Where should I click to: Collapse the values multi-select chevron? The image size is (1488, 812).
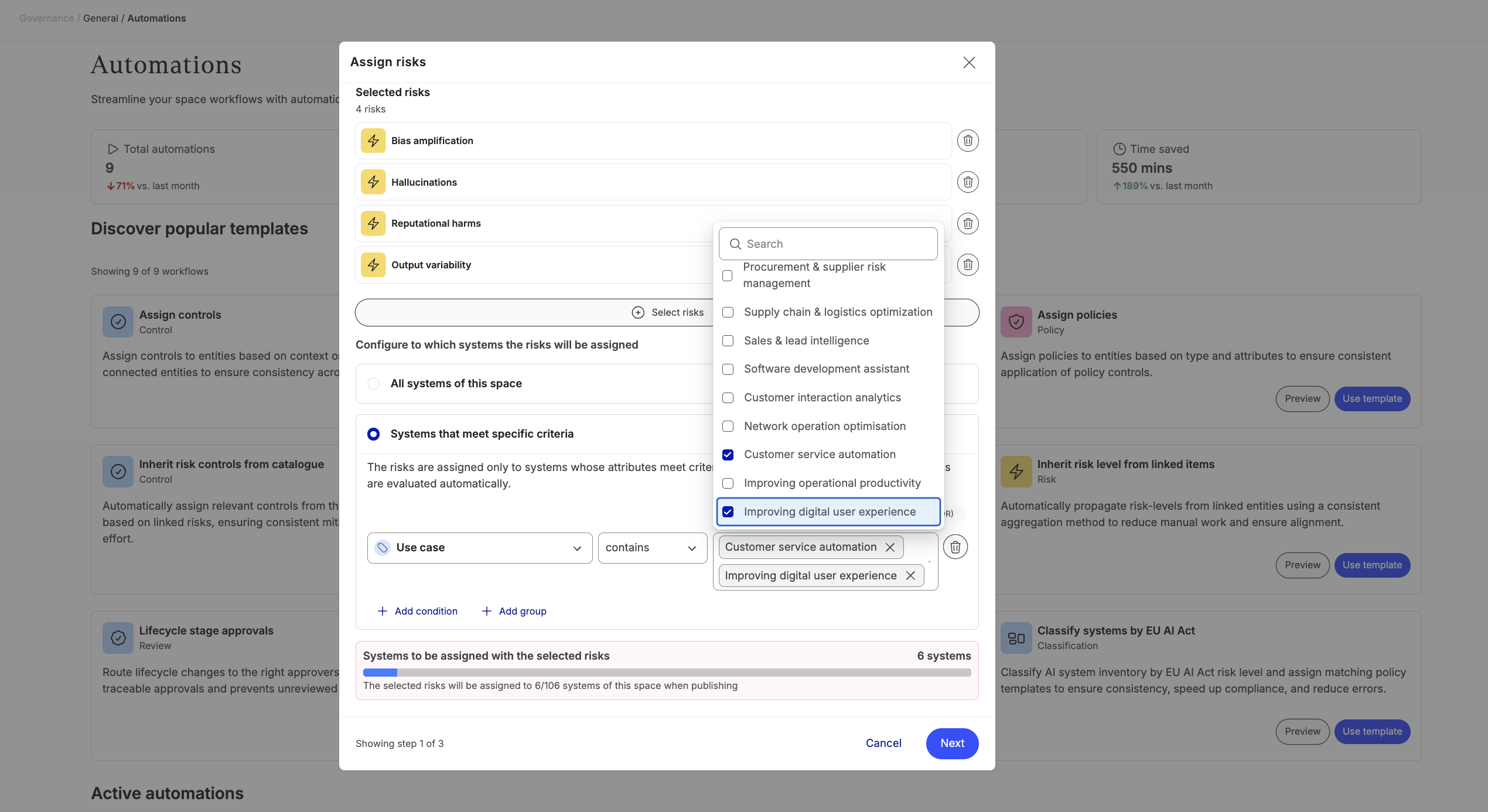(929, 561)
